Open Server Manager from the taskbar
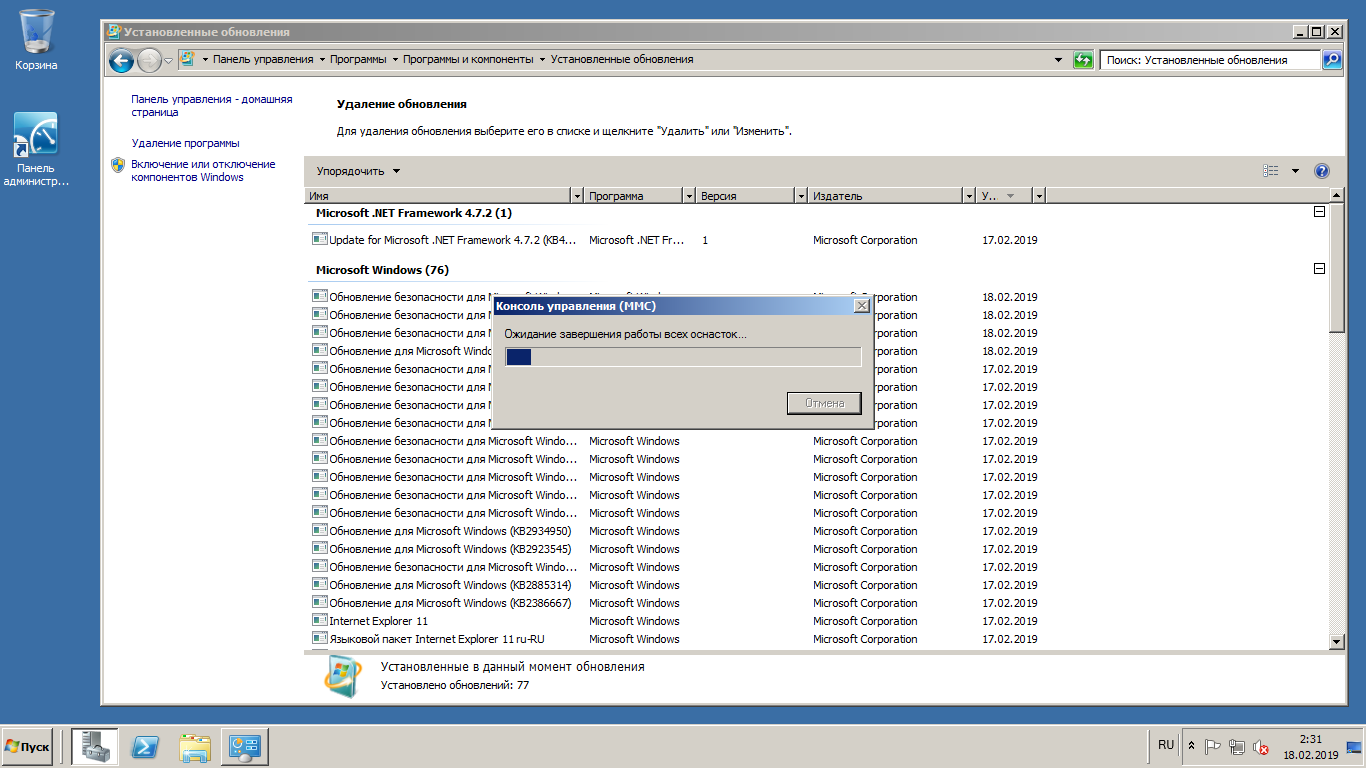1366x768 pixels. (x=95, y=747)
